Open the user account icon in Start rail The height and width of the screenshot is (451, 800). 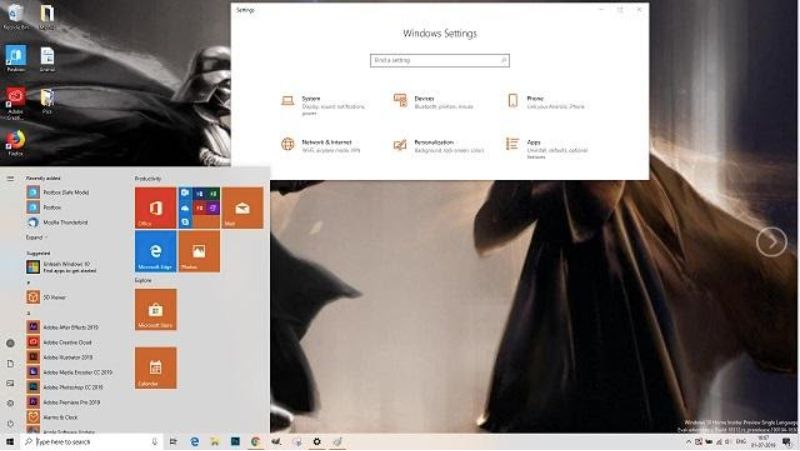[10, 343]
